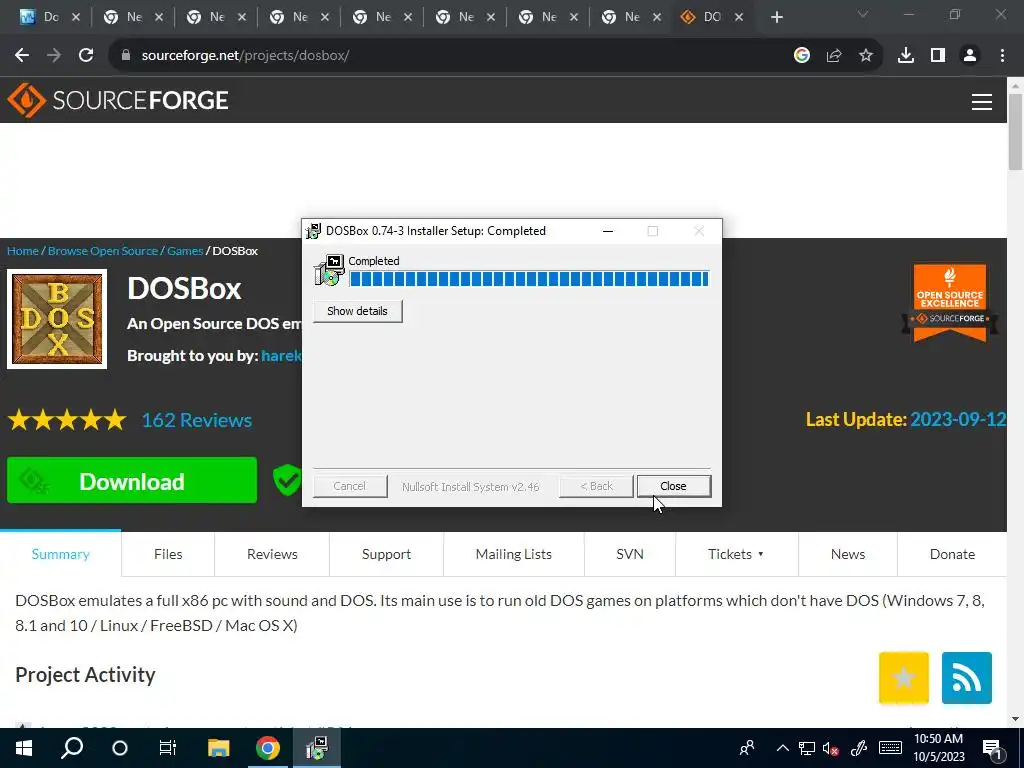
Task: Click the yellow star favorite button
Action: coord(904,678)
